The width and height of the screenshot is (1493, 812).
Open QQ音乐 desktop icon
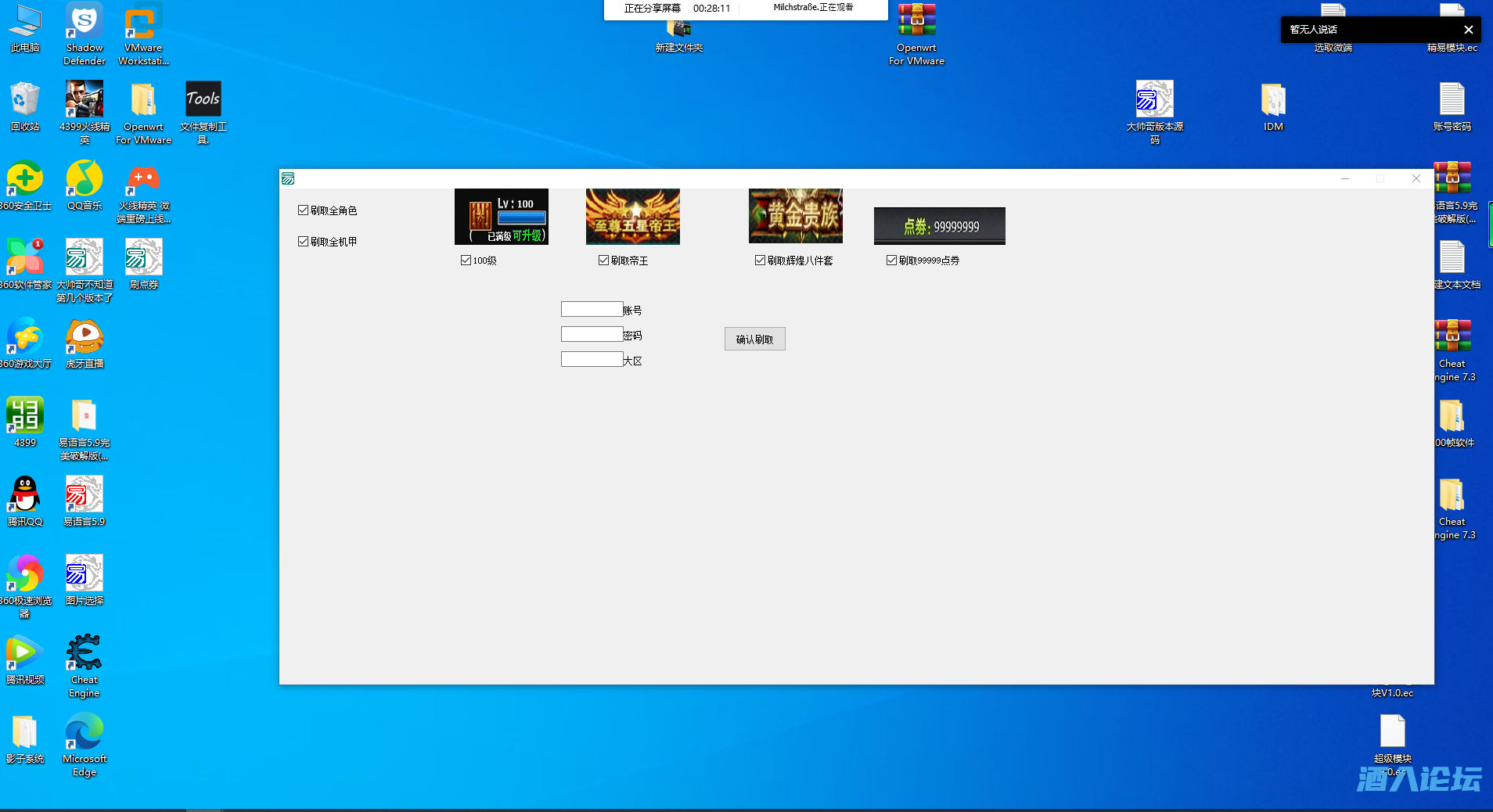coord(84,180)
